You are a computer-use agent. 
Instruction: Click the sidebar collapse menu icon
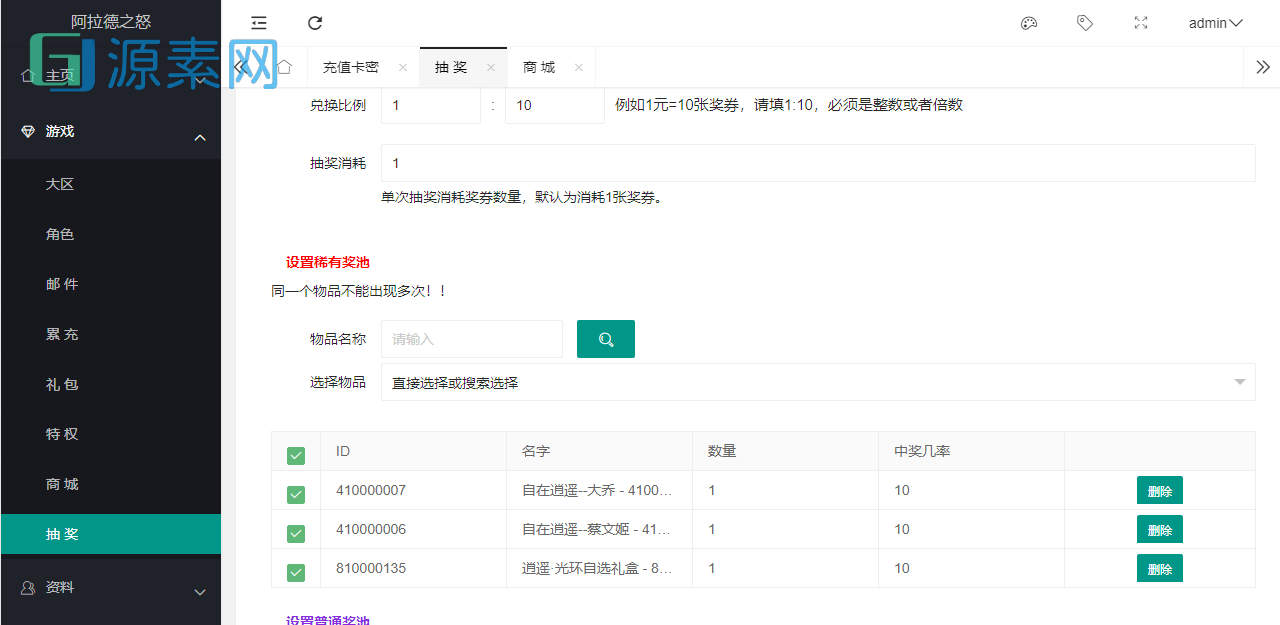[x=259, y=22]
